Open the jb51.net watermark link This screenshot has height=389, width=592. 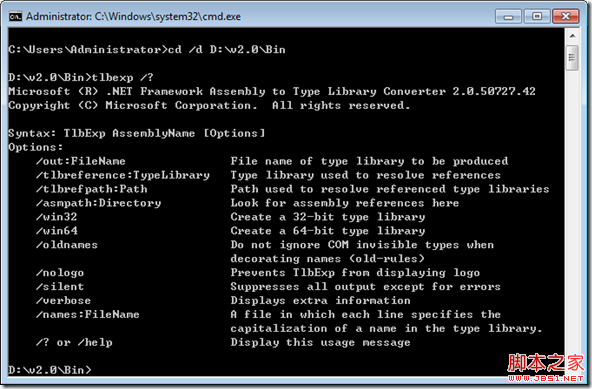[546, 378]
